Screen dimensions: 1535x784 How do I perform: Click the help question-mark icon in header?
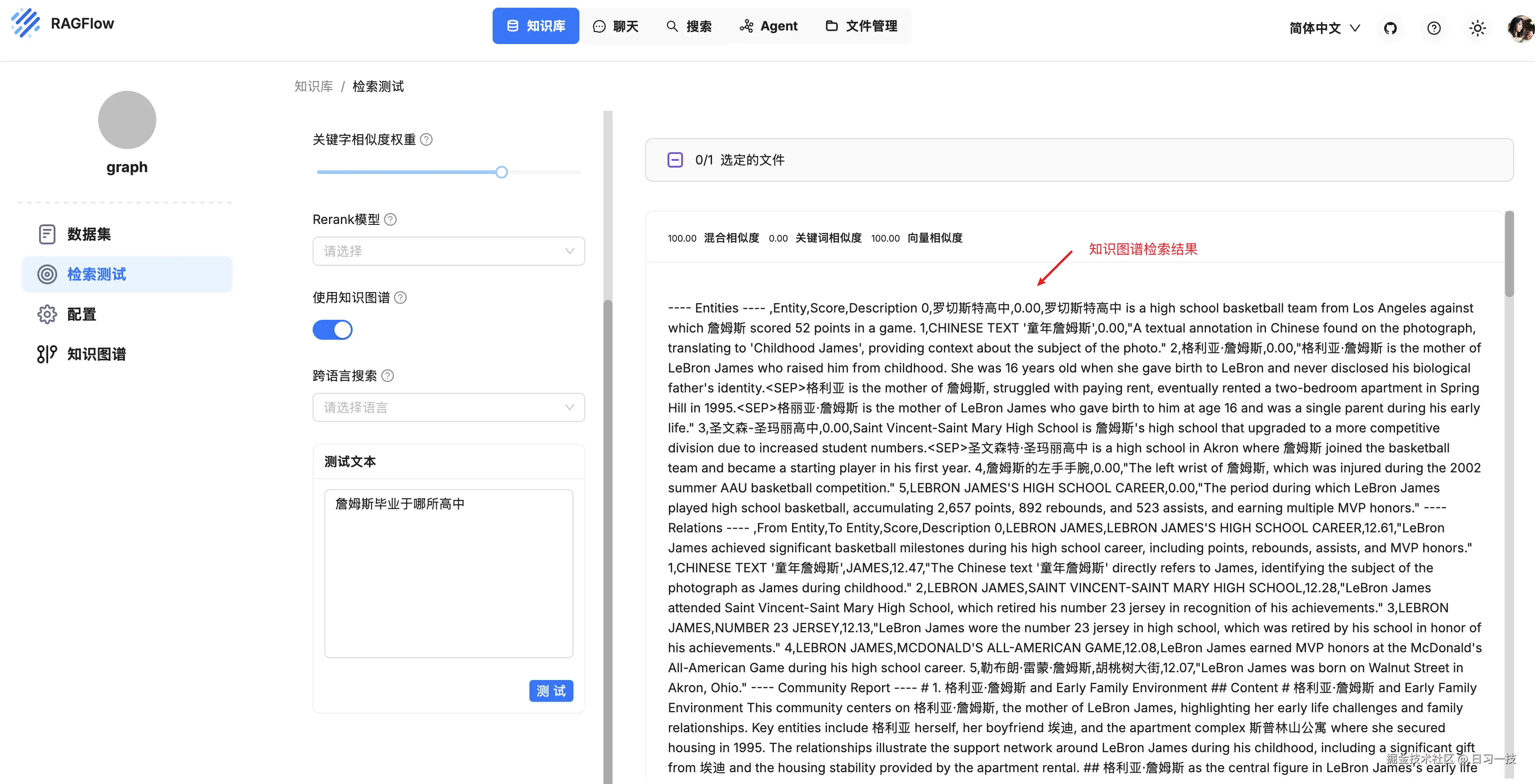pyautogui.click(x=1434, y=28)
